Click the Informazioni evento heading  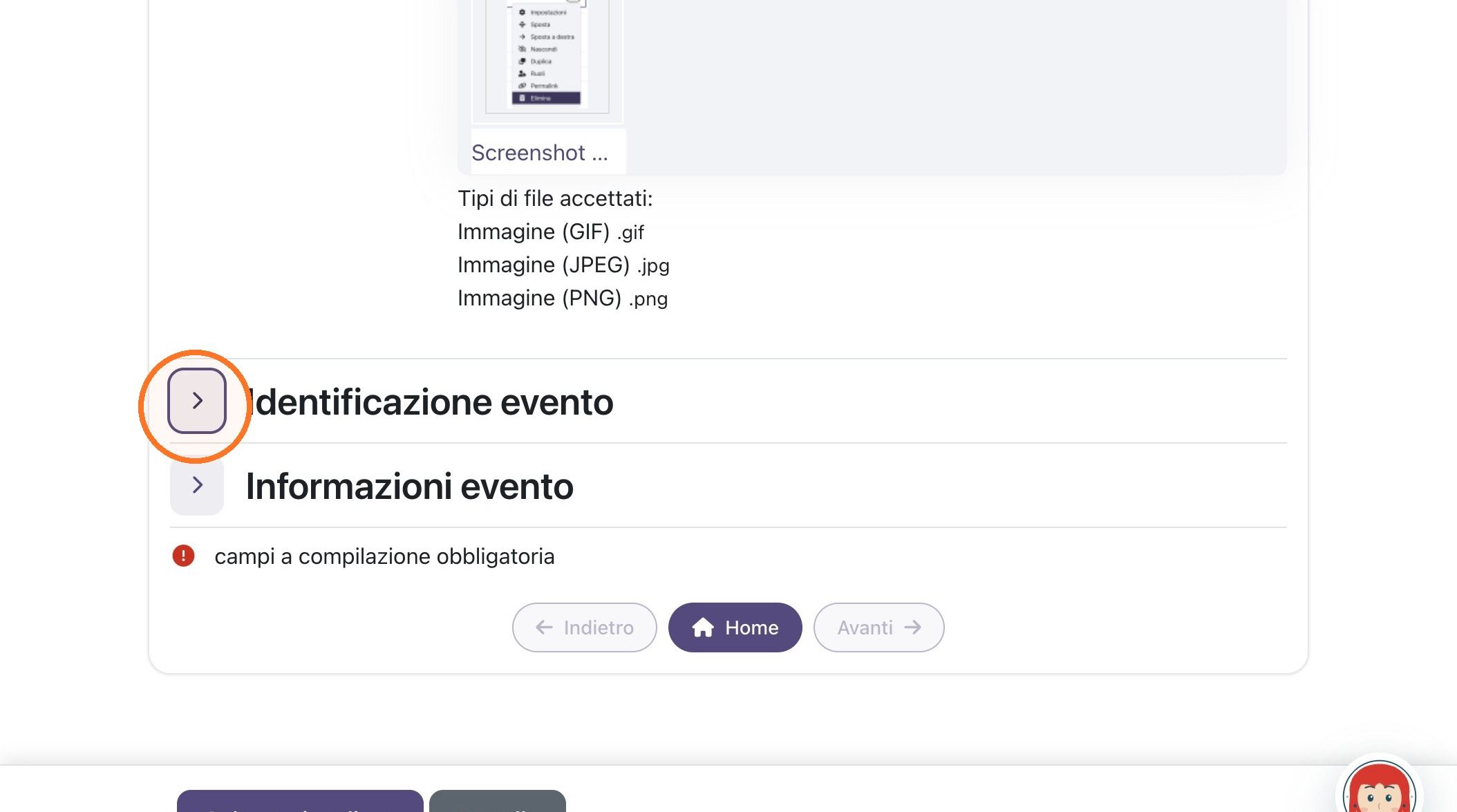410,487
